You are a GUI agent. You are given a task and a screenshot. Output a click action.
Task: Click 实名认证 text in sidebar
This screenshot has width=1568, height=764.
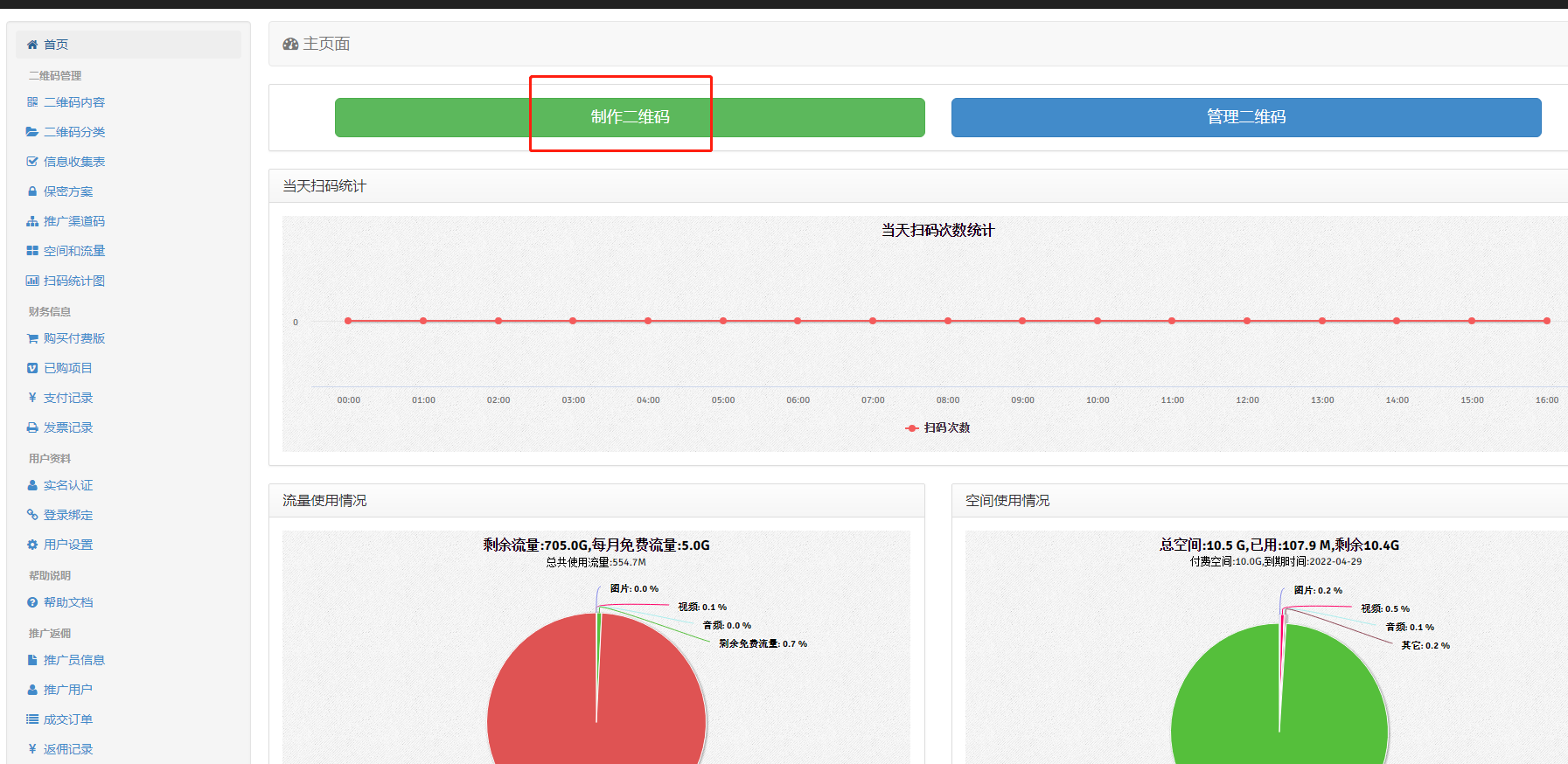point(68,485)
